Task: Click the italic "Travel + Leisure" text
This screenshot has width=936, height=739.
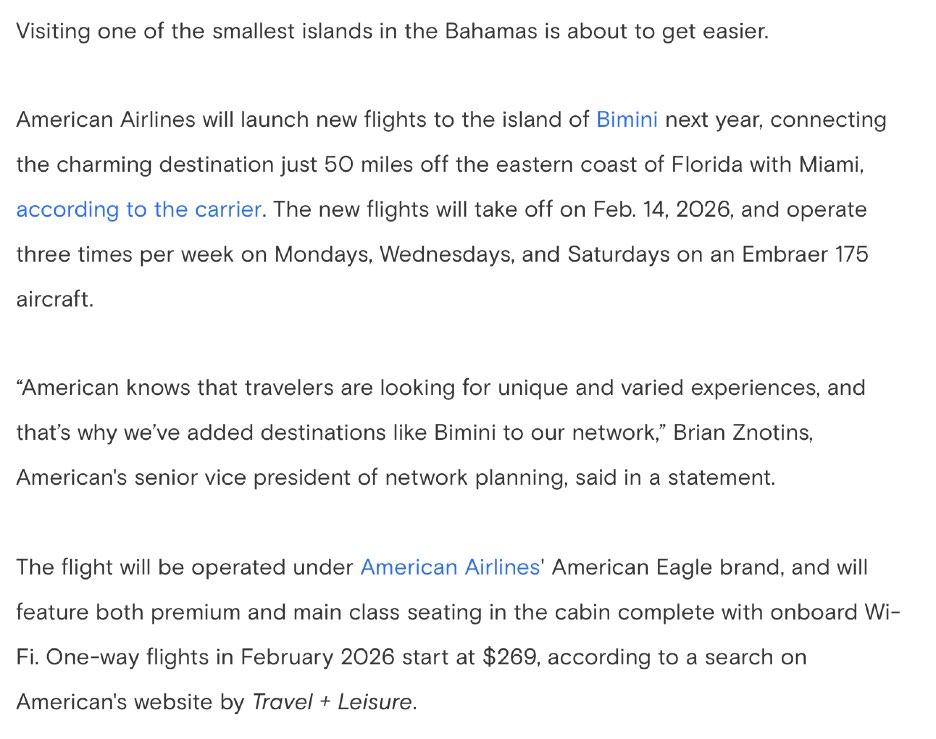Action: (x=331, y=702)
